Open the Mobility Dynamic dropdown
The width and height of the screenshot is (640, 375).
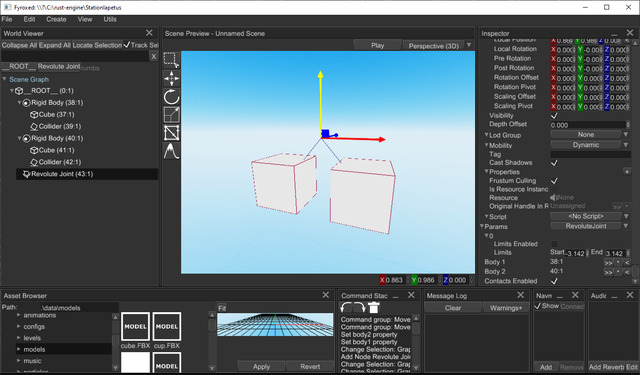[590, 145]
